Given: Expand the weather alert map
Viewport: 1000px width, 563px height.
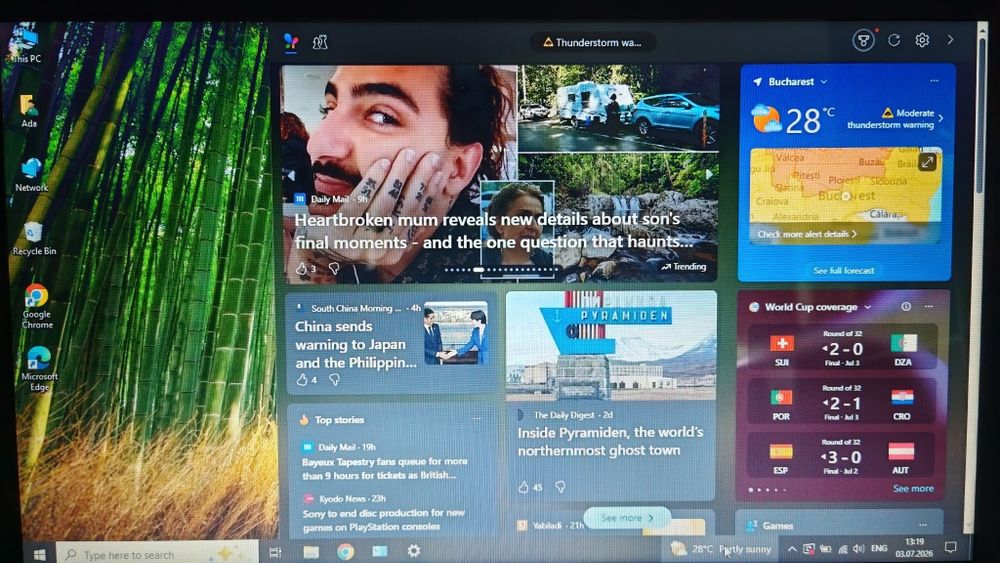Looking at the screenshot, I should 927,162.
